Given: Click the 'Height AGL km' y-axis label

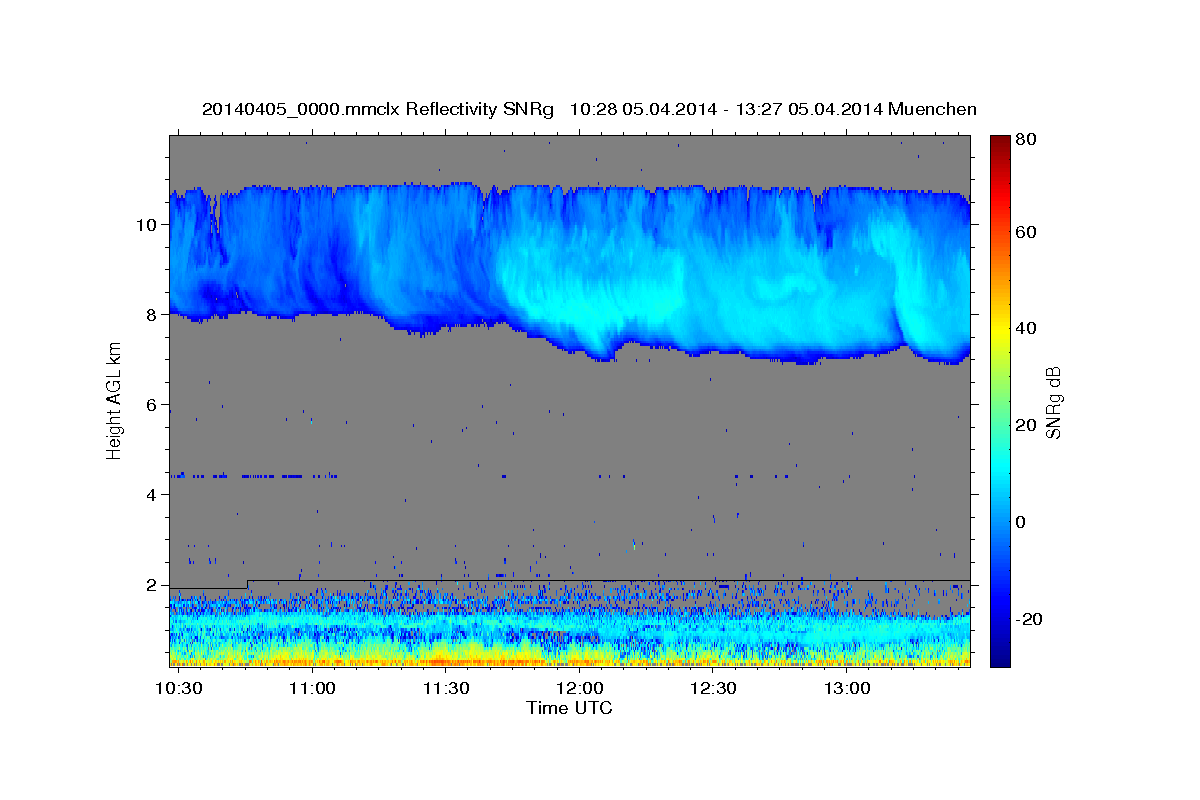Looking at the screenshot, I should [x=114, y=400].
